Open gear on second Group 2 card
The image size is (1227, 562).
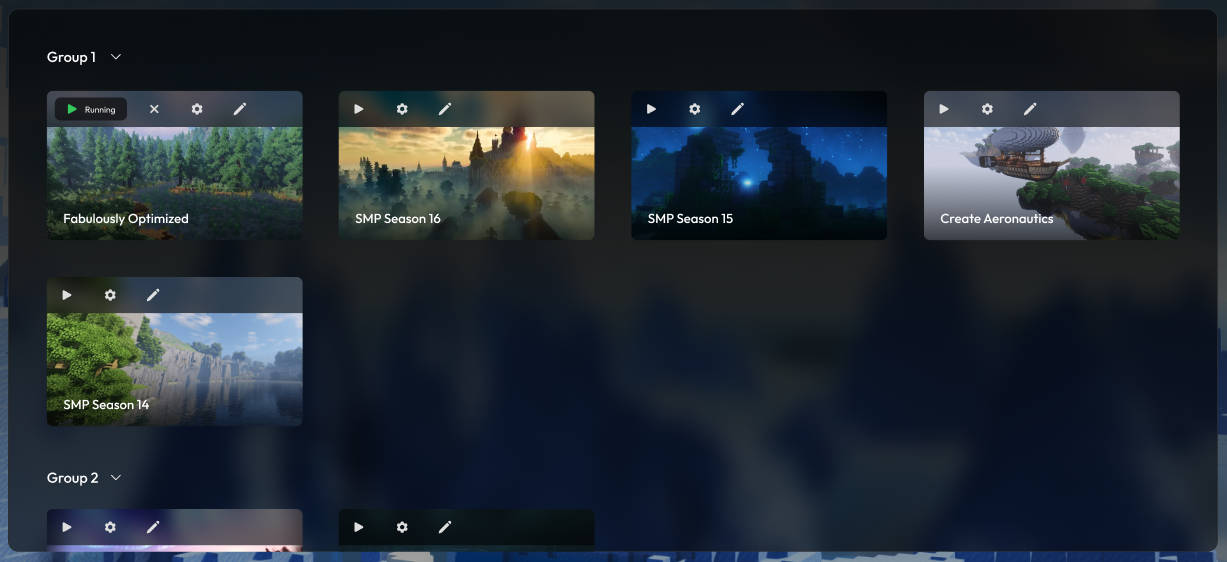point(402,527)
